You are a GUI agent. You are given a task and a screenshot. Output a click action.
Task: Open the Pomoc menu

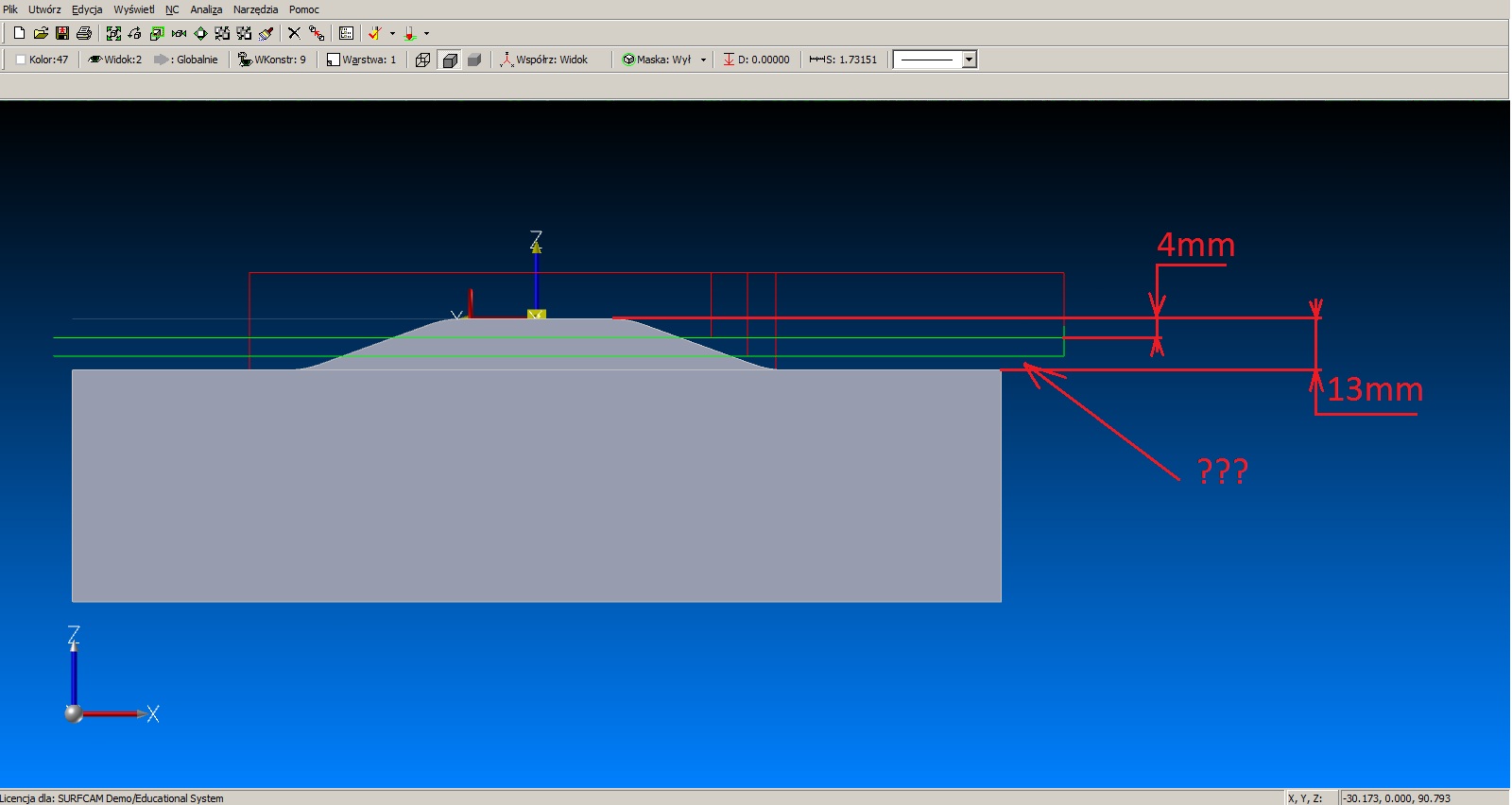click(304, 9)
